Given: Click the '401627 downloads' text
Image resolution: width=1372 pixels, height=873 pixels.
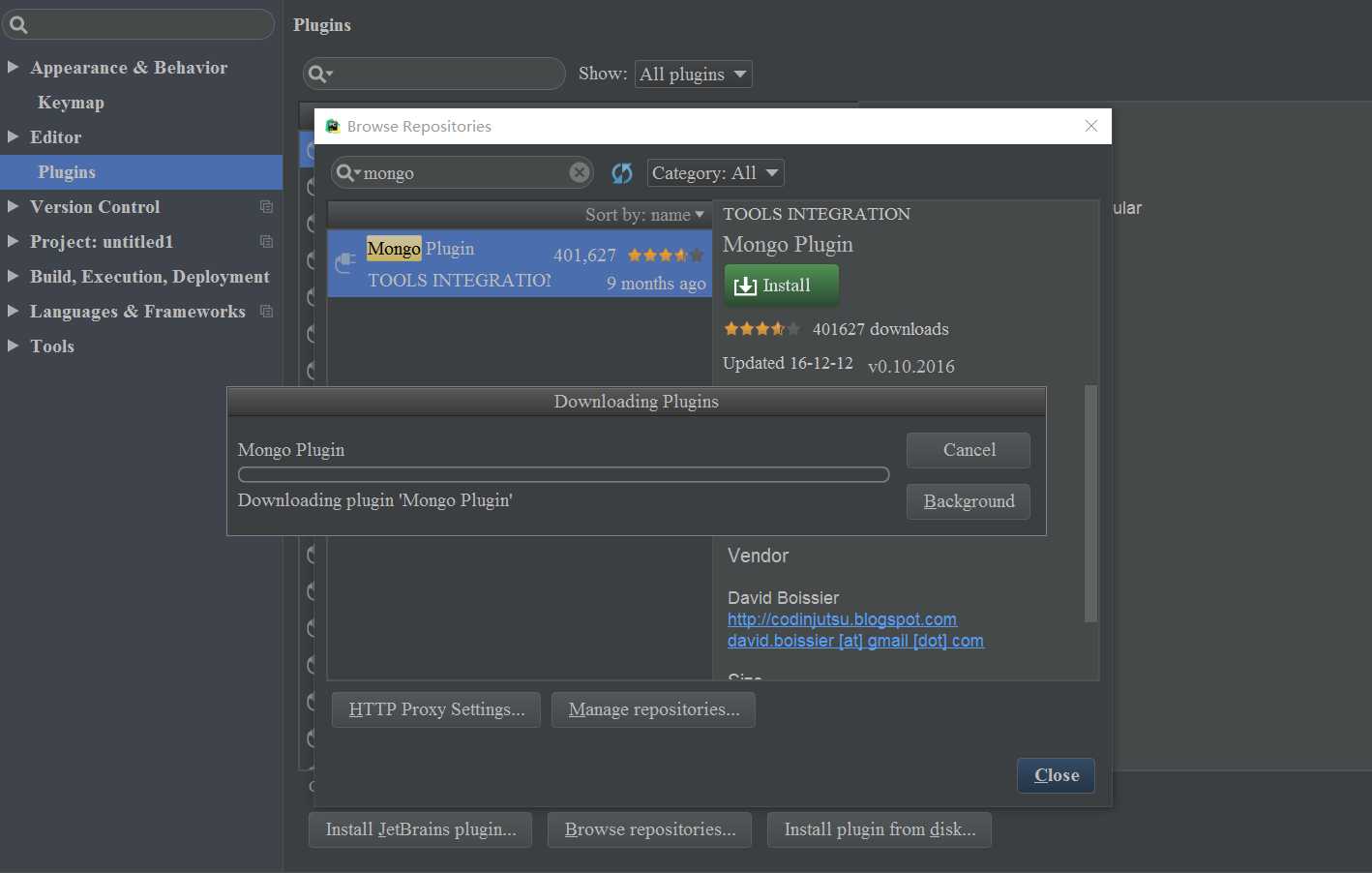Looking at the screenshot, I should pos(880,329).
